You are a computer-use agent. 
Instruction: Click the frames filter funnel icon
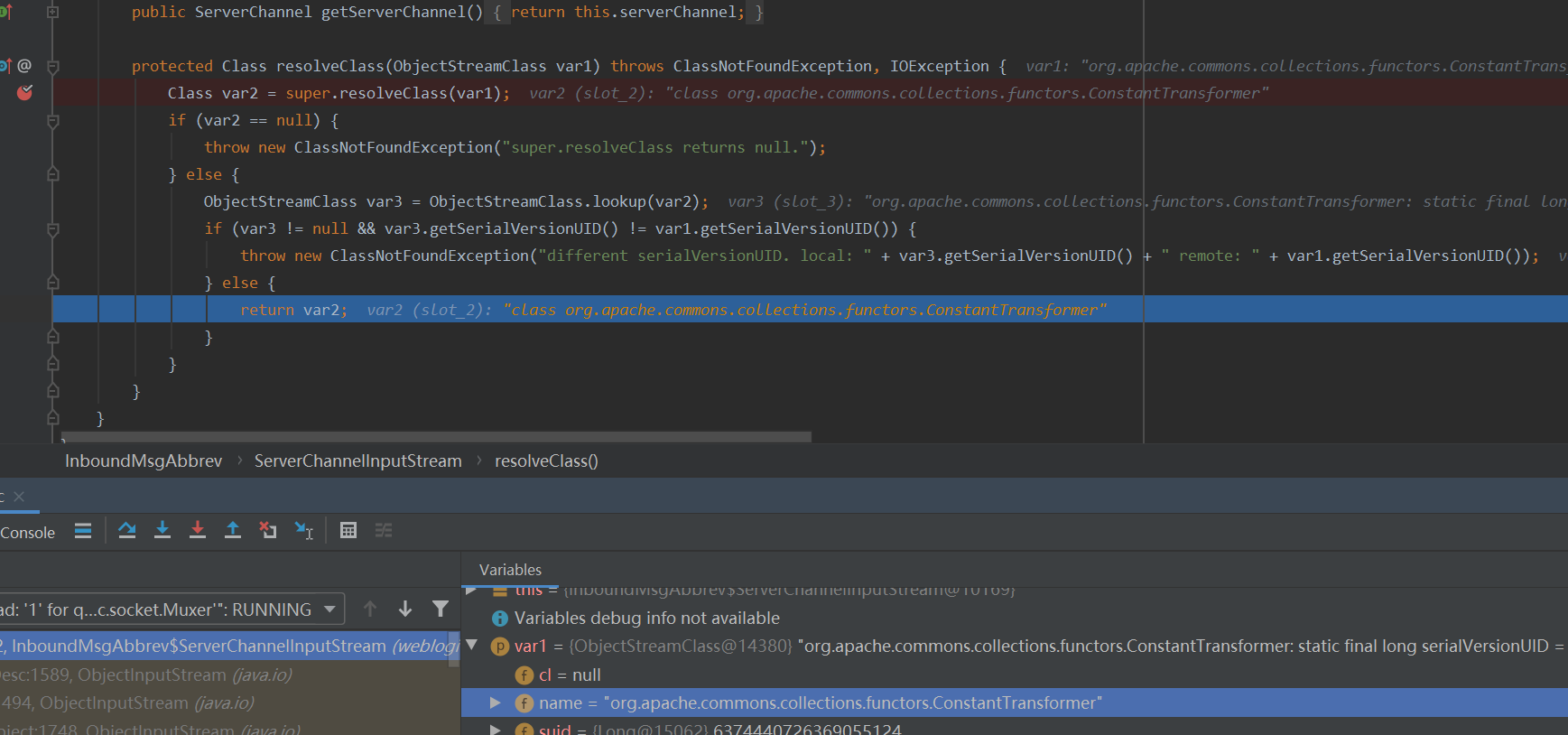point(441,609)
